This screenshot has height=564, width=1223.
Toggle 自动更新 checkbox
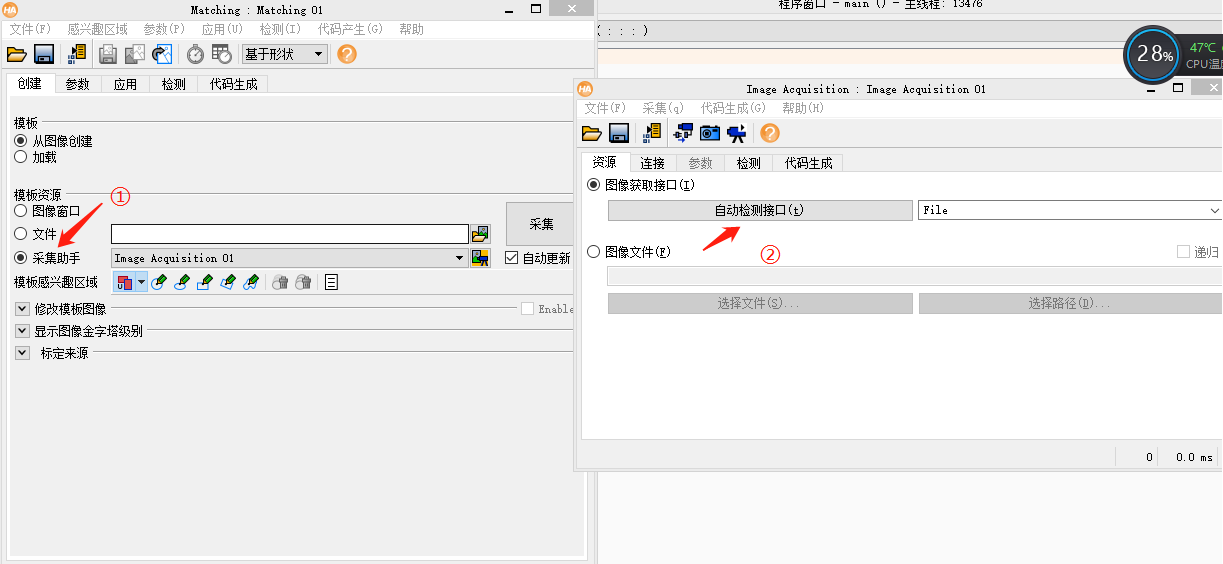pyautogui.click(x=512, y=258)
